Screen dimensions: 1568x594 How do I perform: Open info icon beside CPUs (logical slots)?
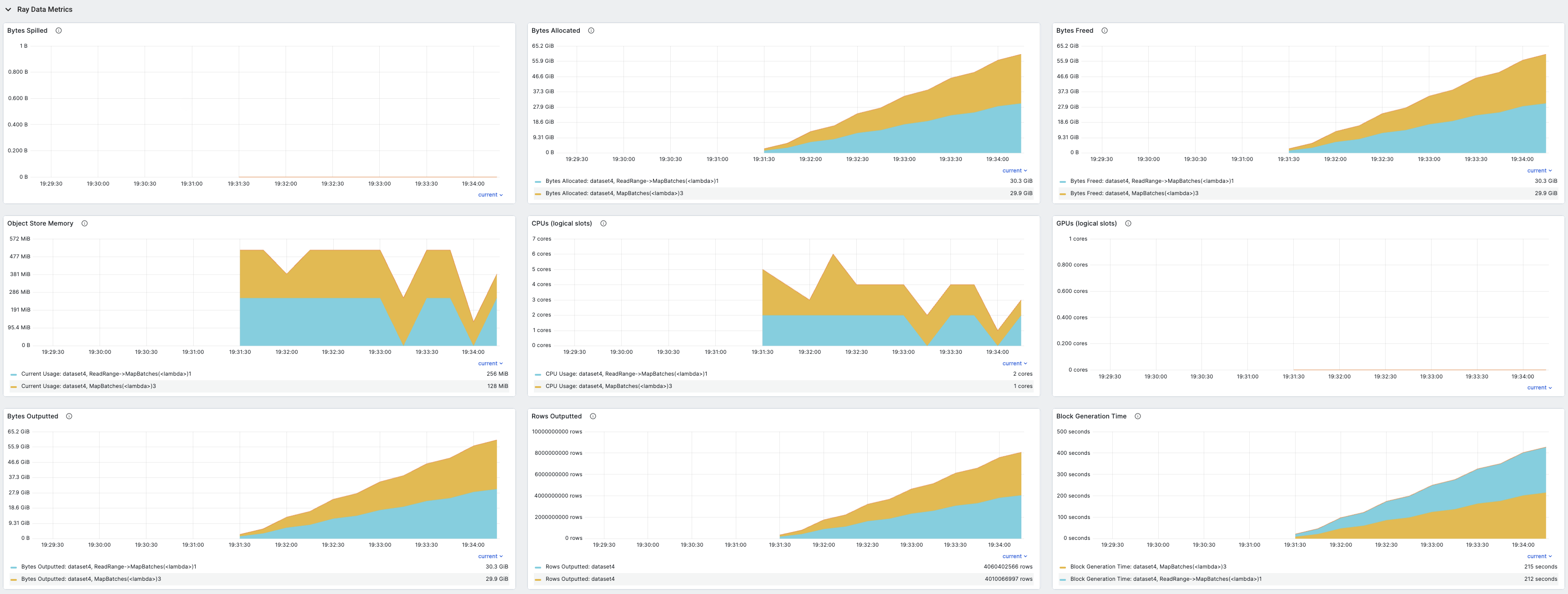[603, 223]
